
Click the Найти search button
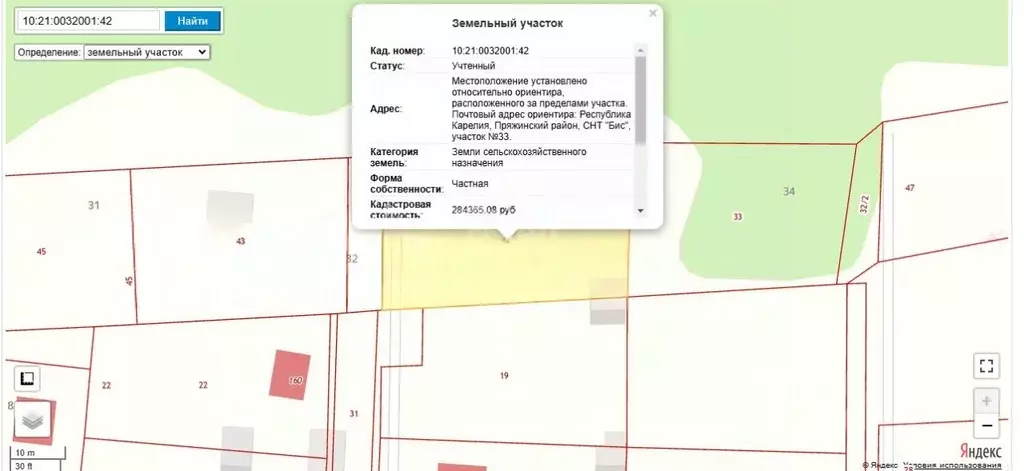(x=193, y=21)
